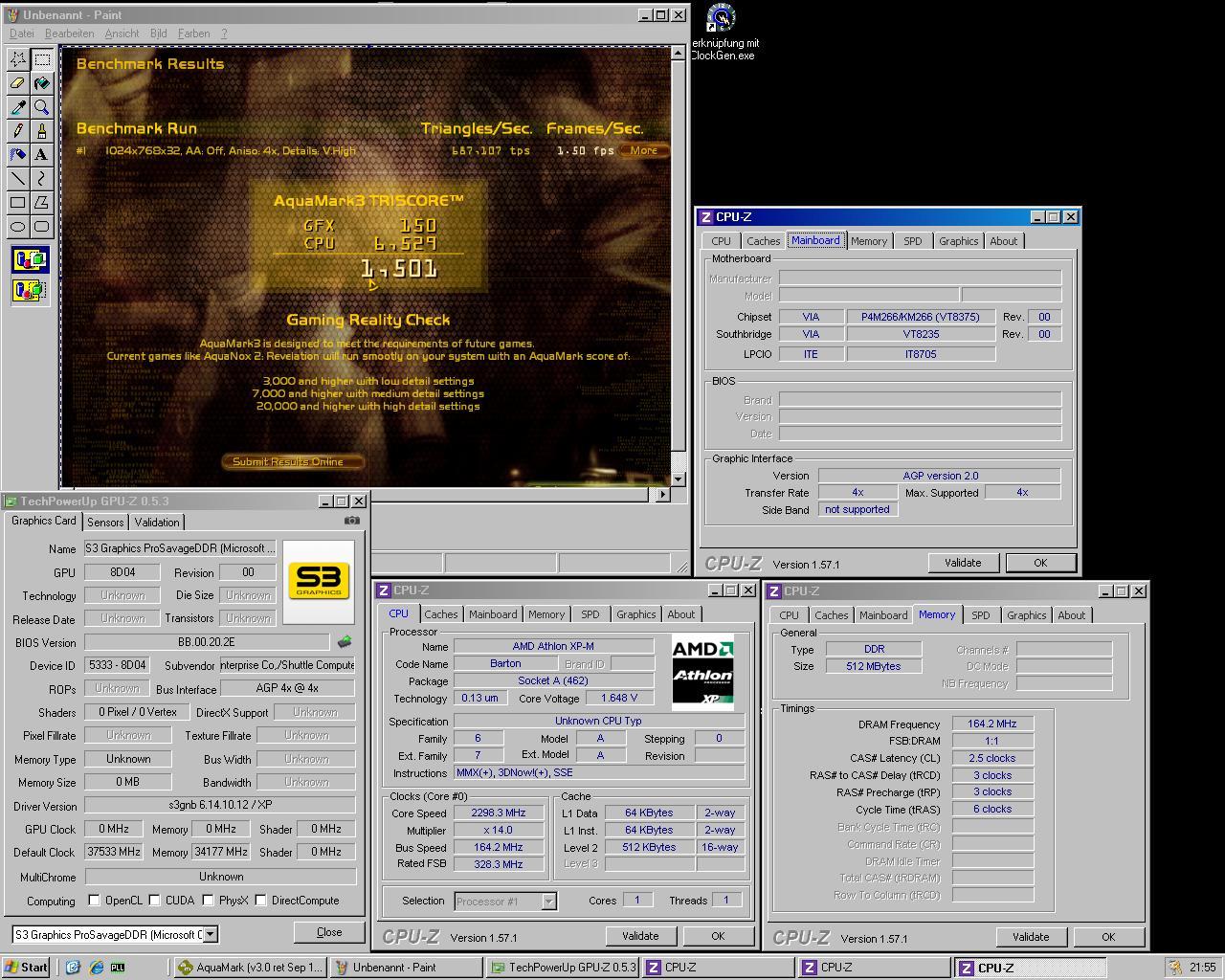This screenshot has width=1225, height=980.
Task: Select the Pencil tool in Paint
Action: point(18,130)
